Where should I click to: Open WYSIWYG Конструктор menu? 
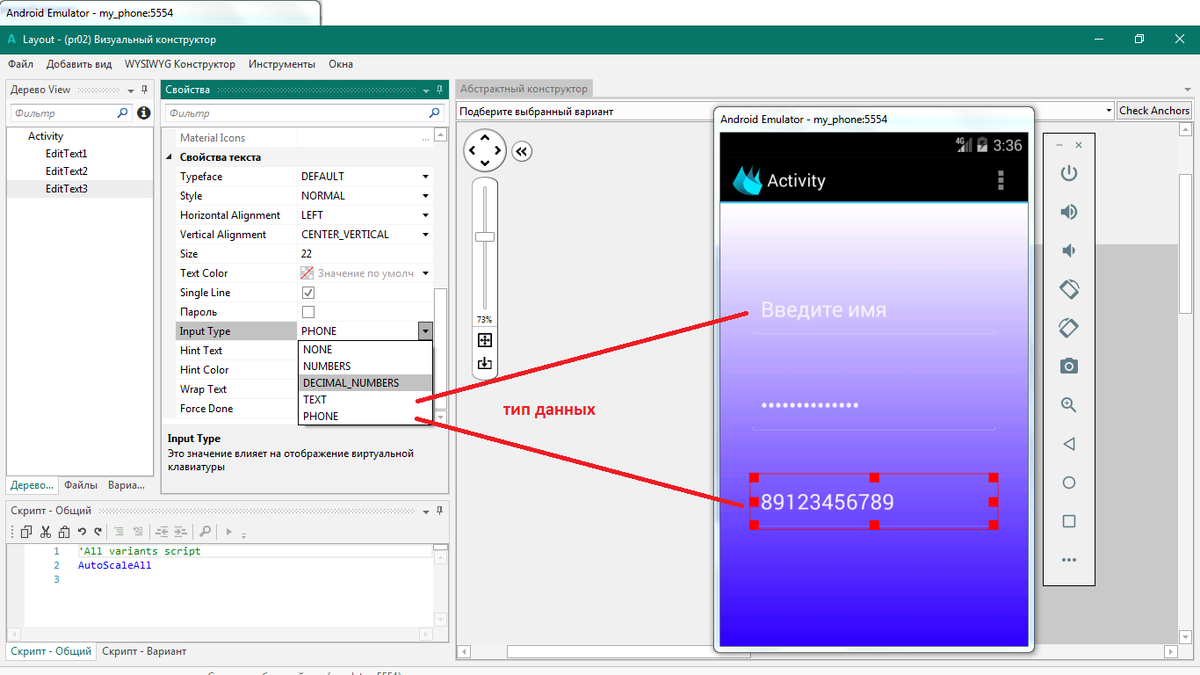[x=180, y=64]
